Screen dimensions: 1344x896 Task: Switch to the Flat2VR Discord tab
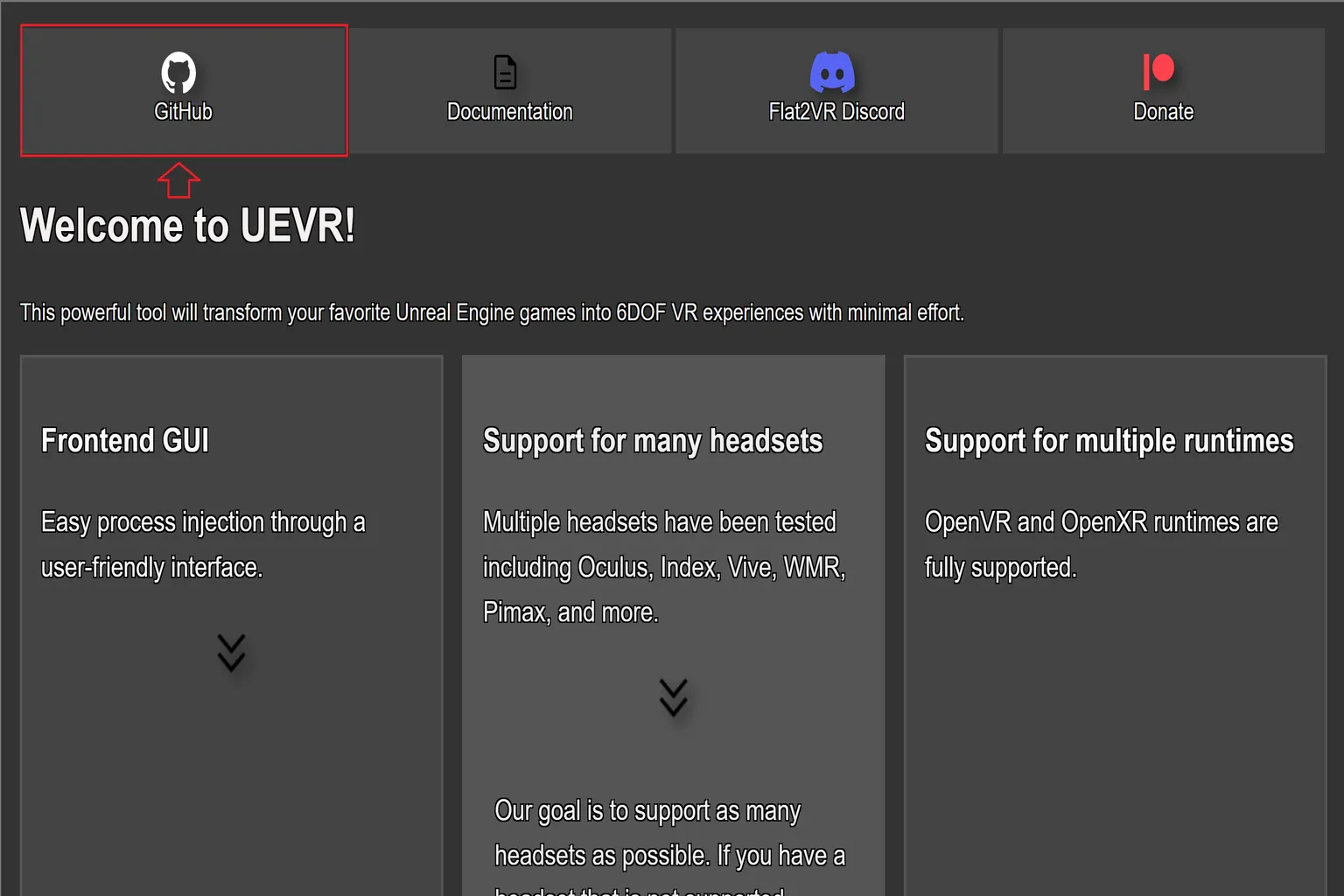tap(836, 90)
